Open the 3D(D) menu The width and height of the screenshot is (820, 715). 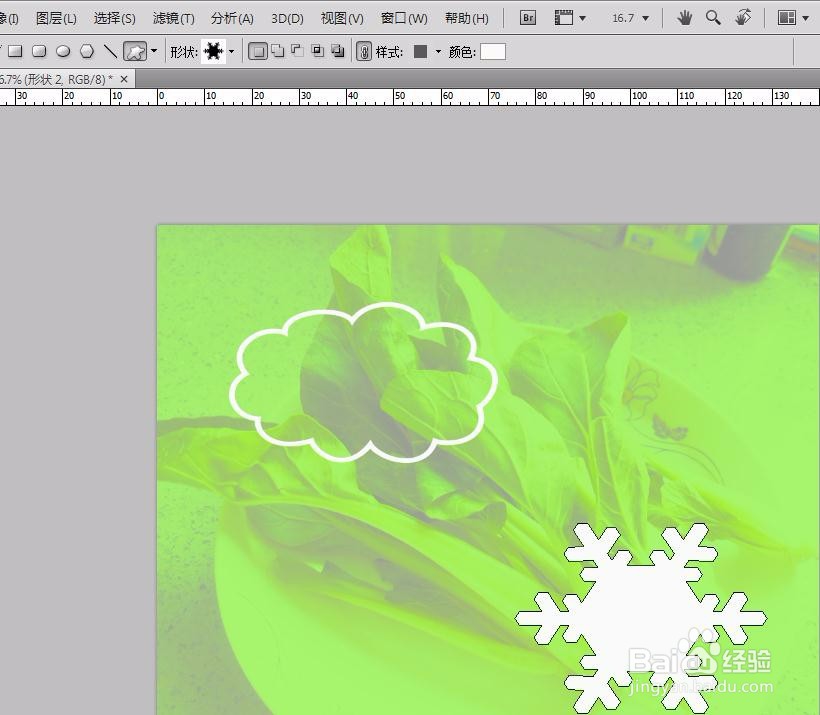(287, 19)
